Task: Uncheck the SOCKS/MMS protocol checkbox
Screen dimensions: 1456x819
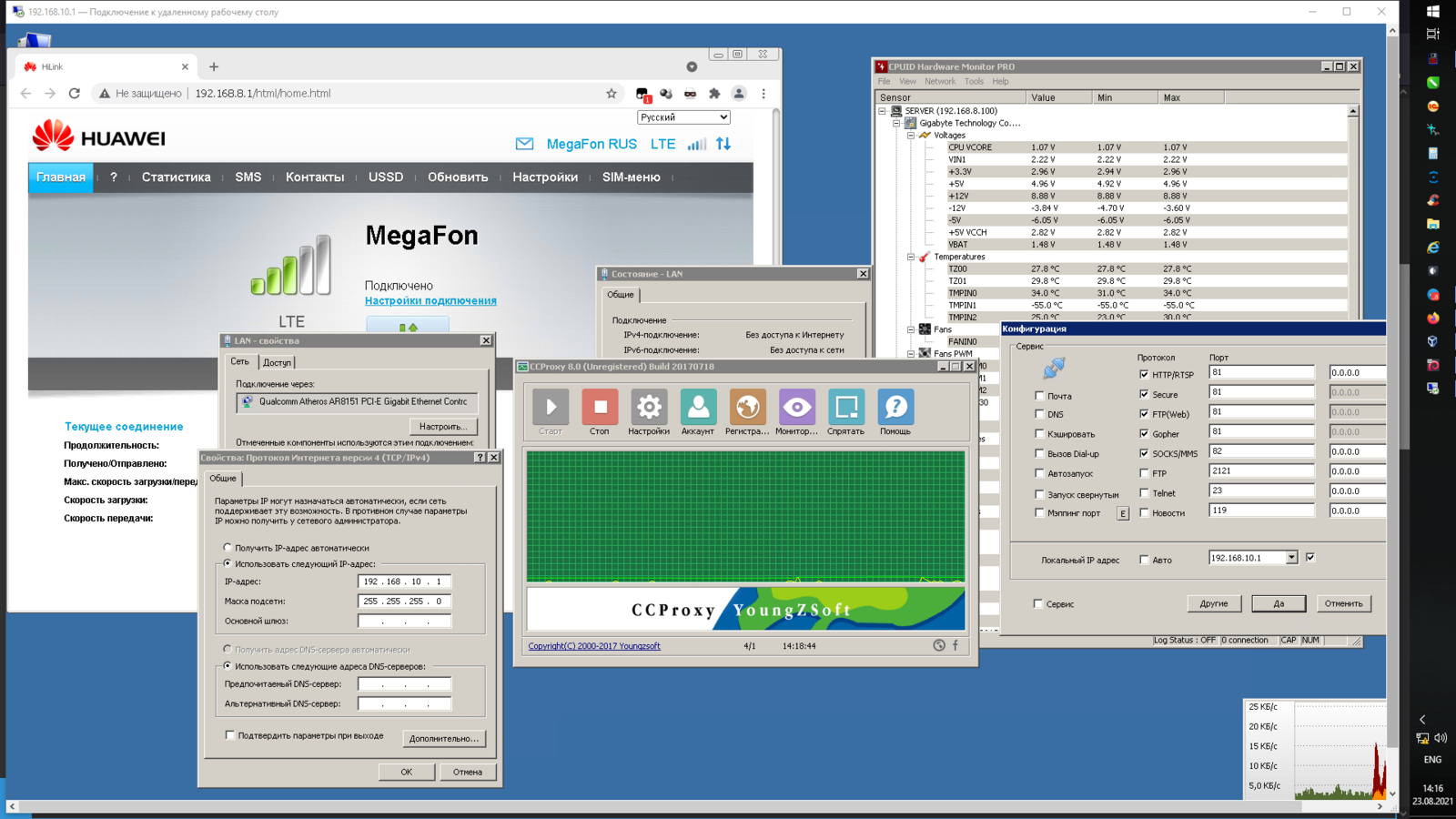Action: pyautogui.click(x=1144, y=453)
